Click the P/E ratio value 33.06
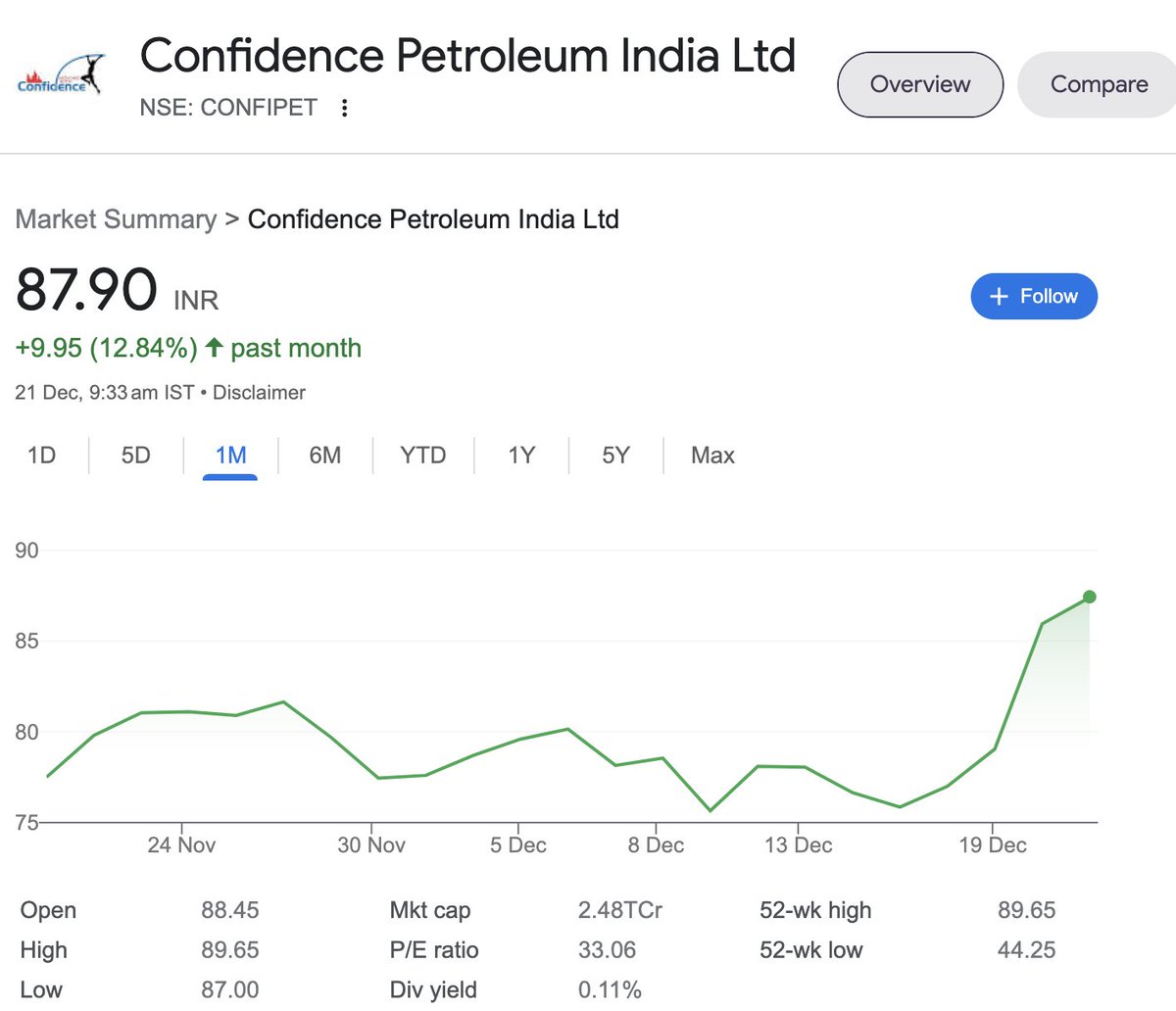Image resolution: width=1176 pixels, height=1011 pixels. pos(607,950)
